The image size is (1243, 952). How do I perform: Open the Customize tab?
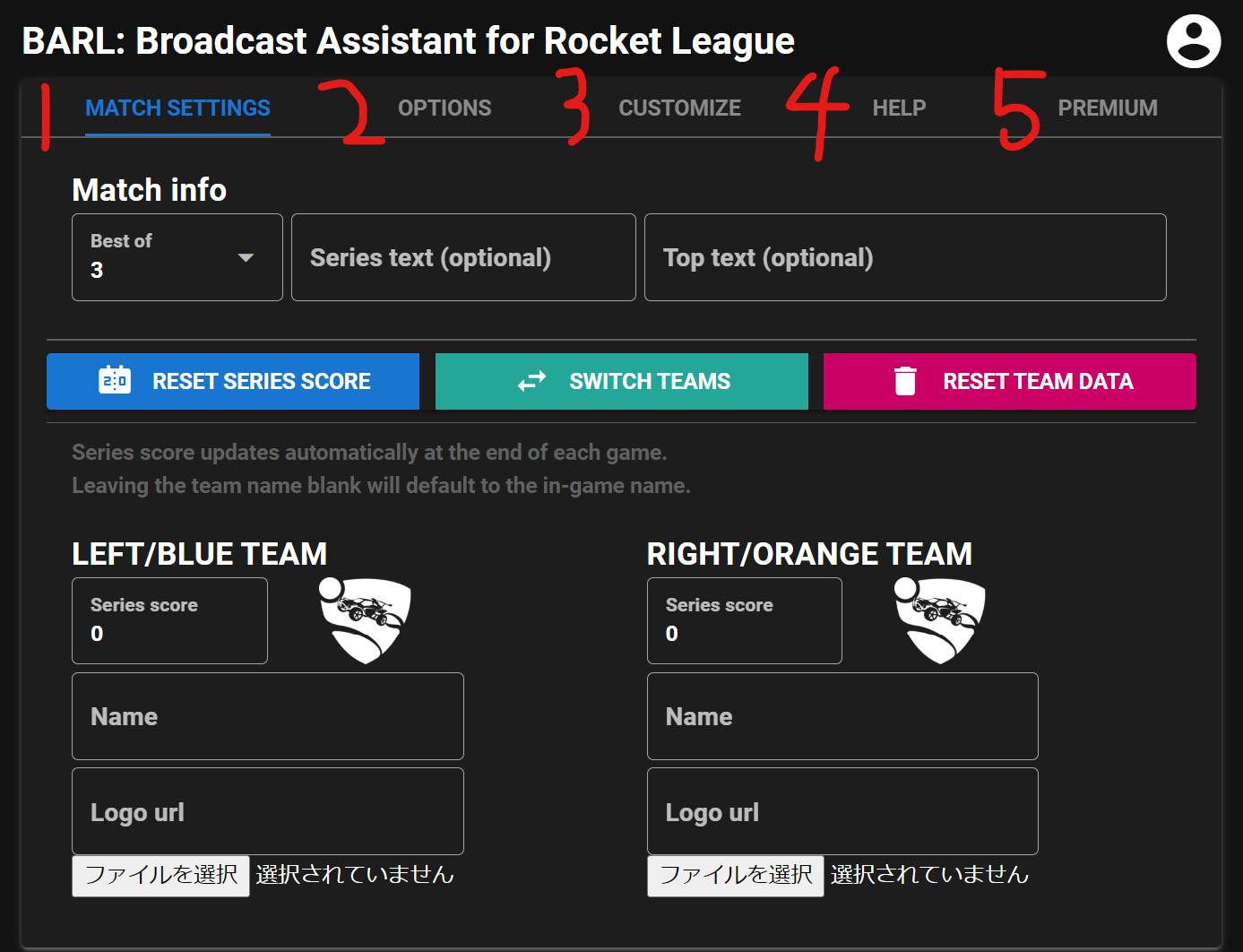coord(679,108)
